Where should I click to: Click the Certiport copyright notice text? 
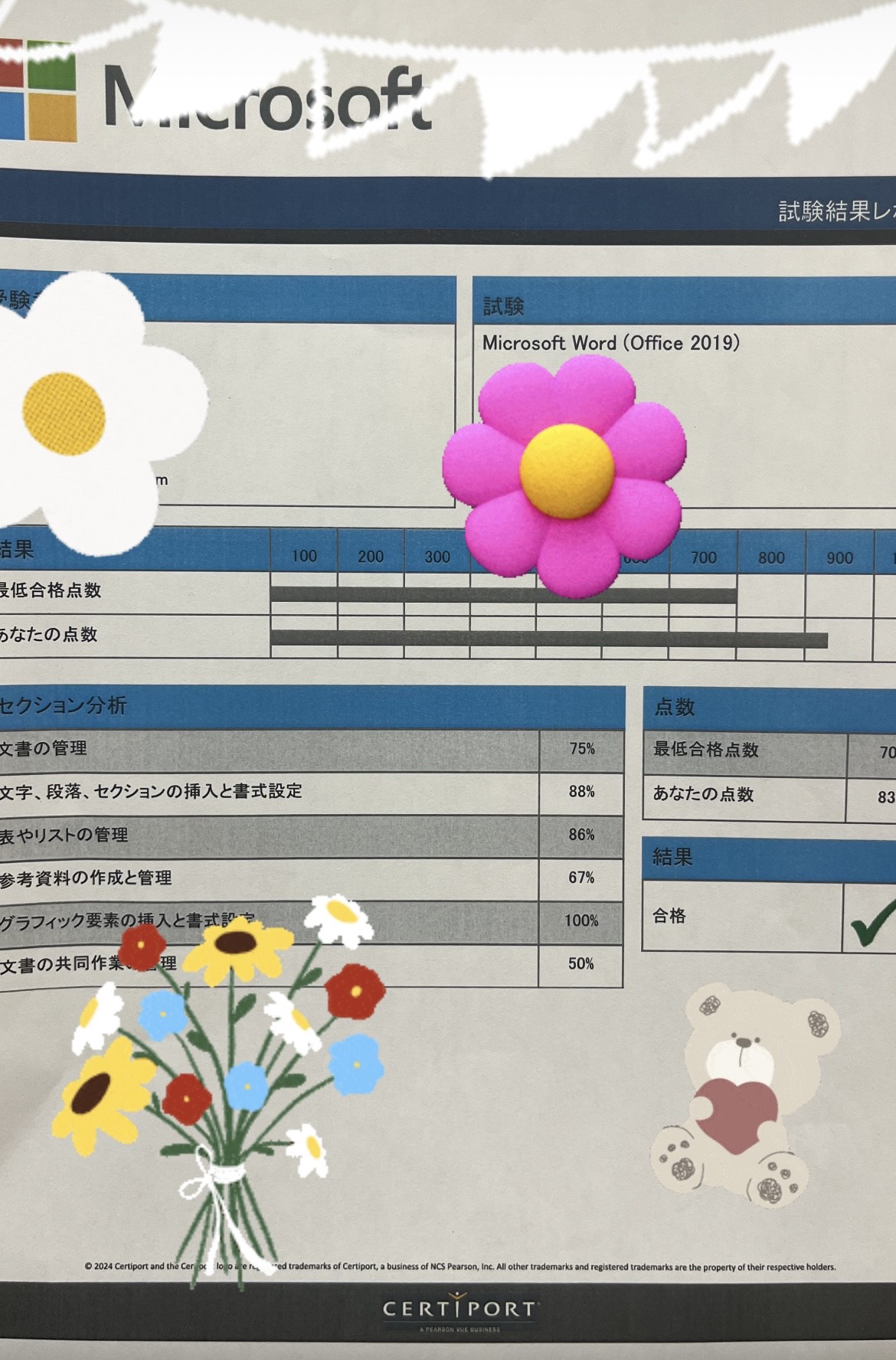459,1267
